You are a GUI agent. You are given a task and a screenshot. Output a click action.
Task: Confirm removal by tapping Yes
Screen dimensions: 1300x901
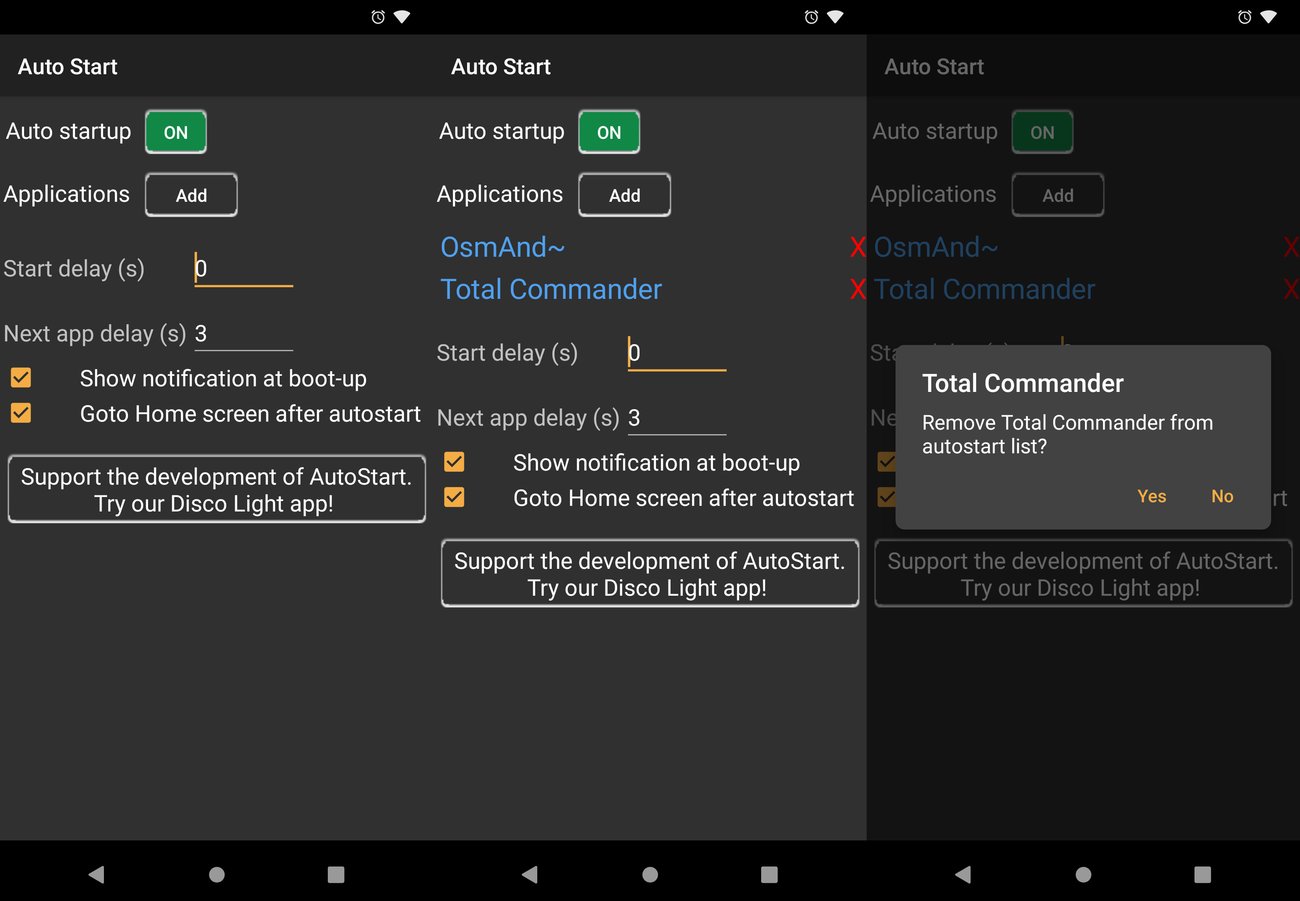click(x=1151, y=496)
